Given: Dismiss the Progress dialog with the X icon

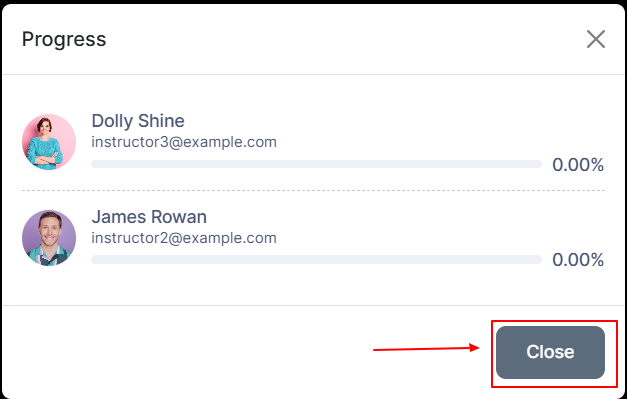Looking at the screenshot, I should tap(595, 39).
